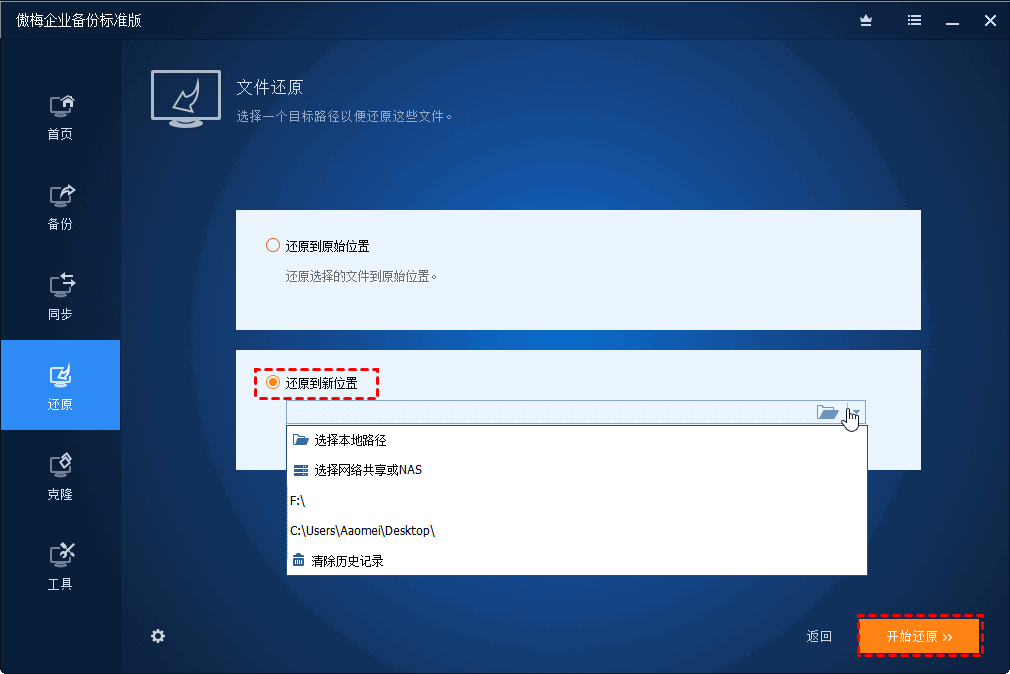Open the Restore (还原) sidebar section
1010x674 pixels.
pyautogui.click(x=61, y=385)
